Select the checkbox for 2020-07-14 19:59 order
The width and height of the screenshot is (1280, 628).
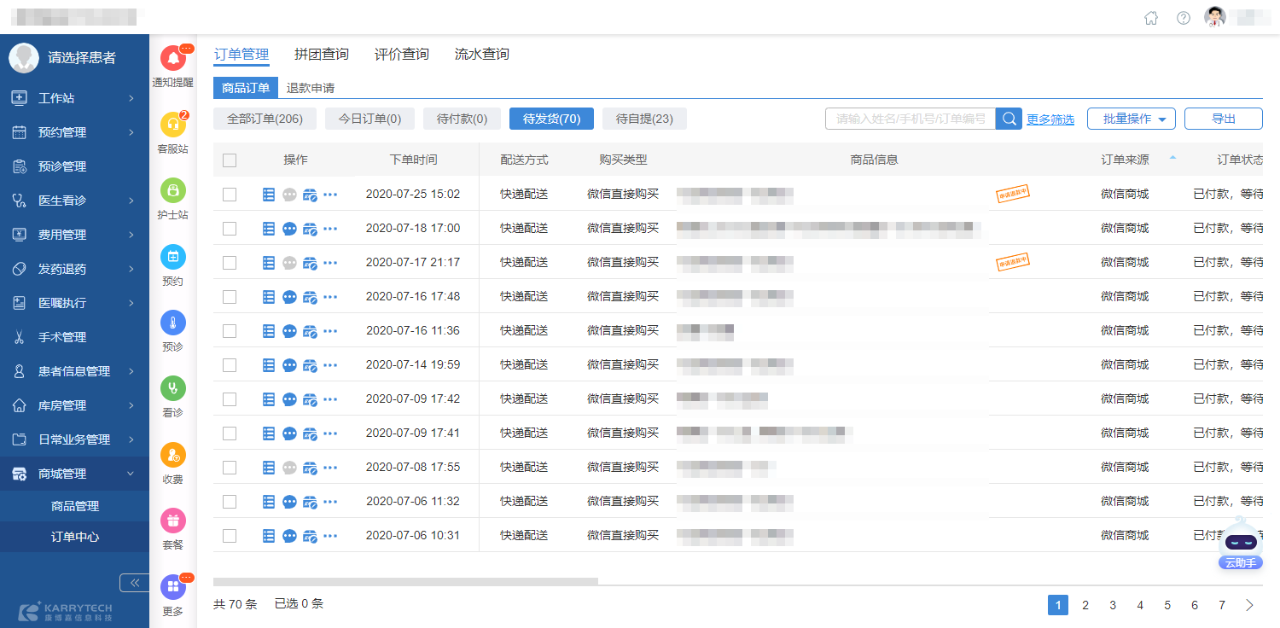pyautogui.click(x=230, y=365)
